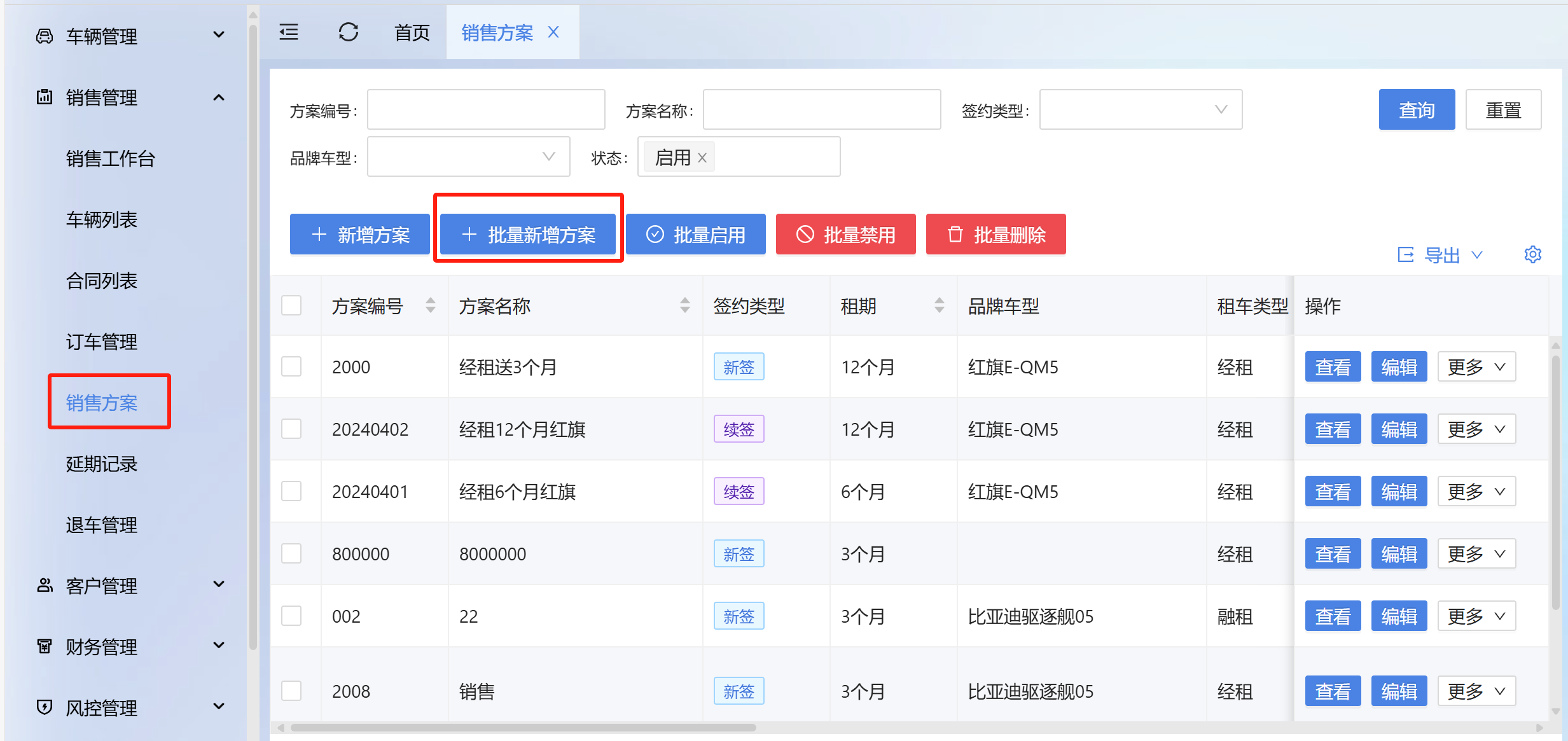Click the sidebar collapse menu icon
The height and width of the screenshot is (741, 1568).
289,32
